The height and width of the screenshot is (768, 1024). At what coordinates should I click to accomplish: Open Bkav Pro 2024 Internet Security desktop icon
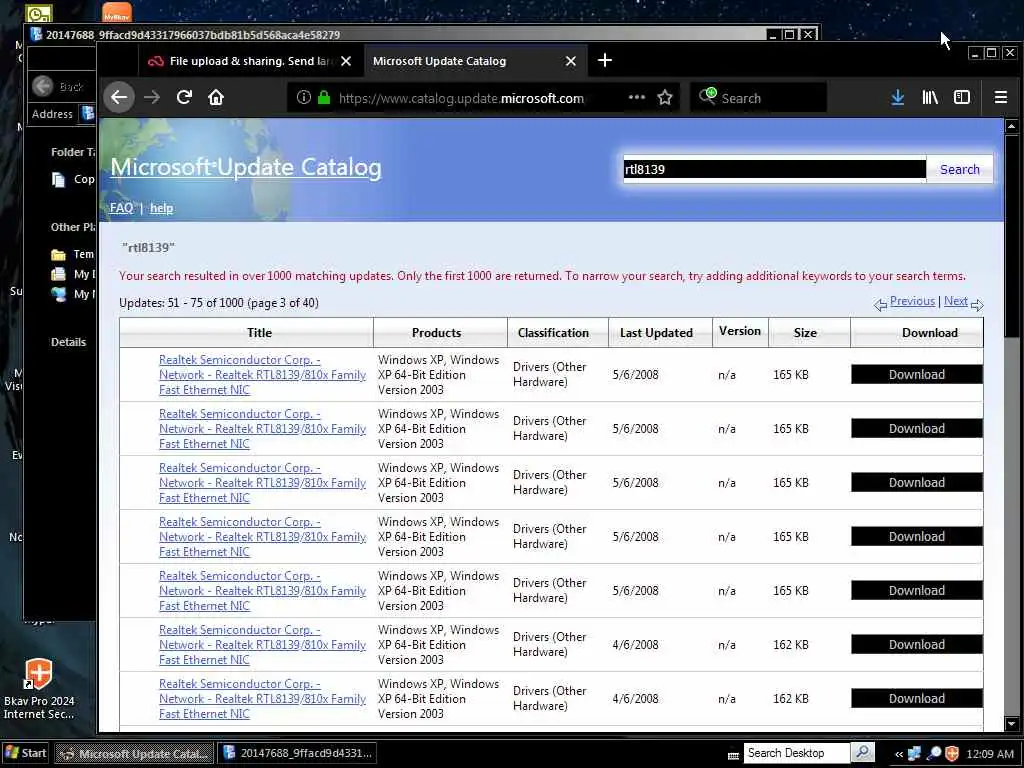(x=39, y=690)
